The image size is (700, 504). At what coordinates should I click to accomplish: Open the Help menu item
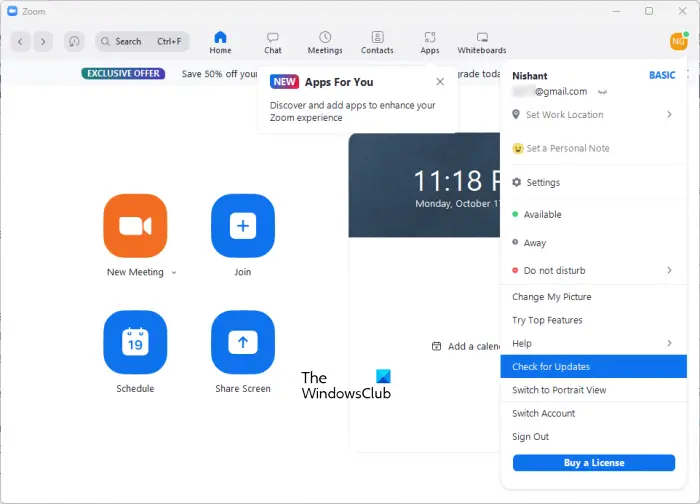[593, 343]
